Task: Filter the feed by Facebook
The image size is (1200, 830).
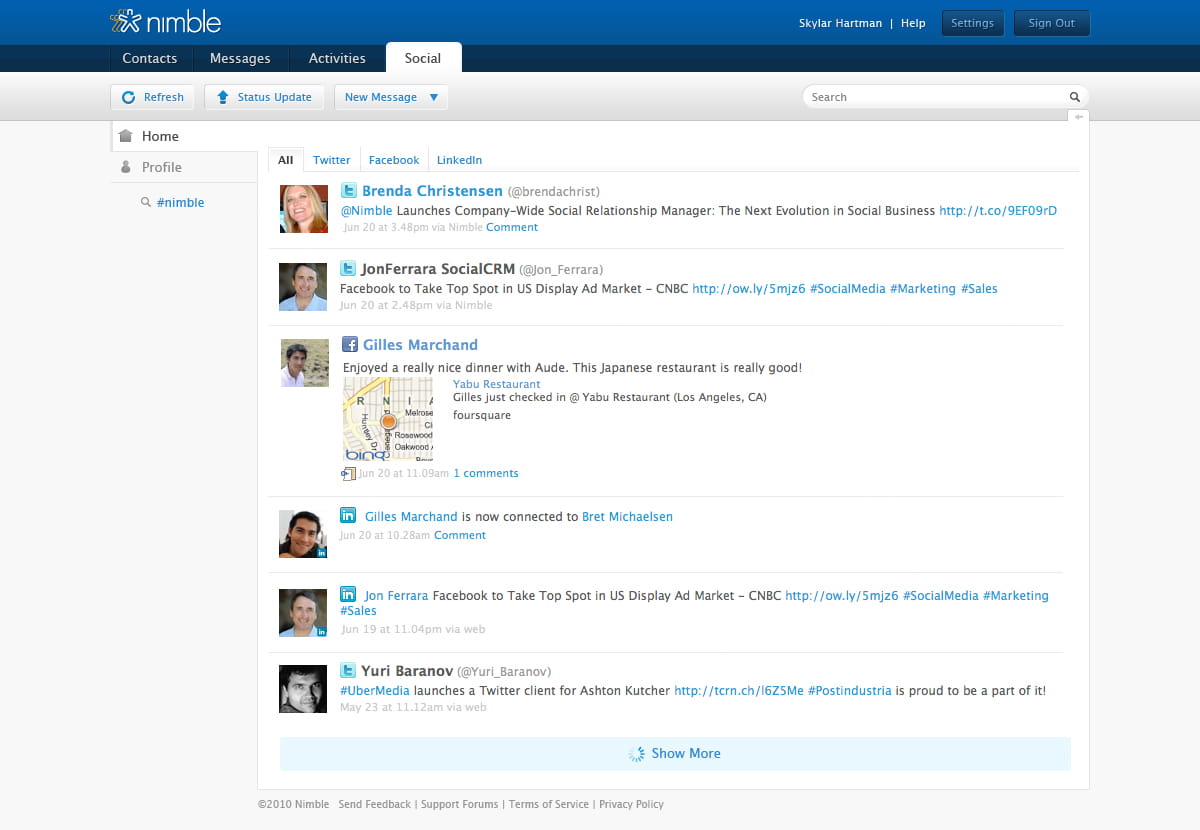Action: pos(394,160)
